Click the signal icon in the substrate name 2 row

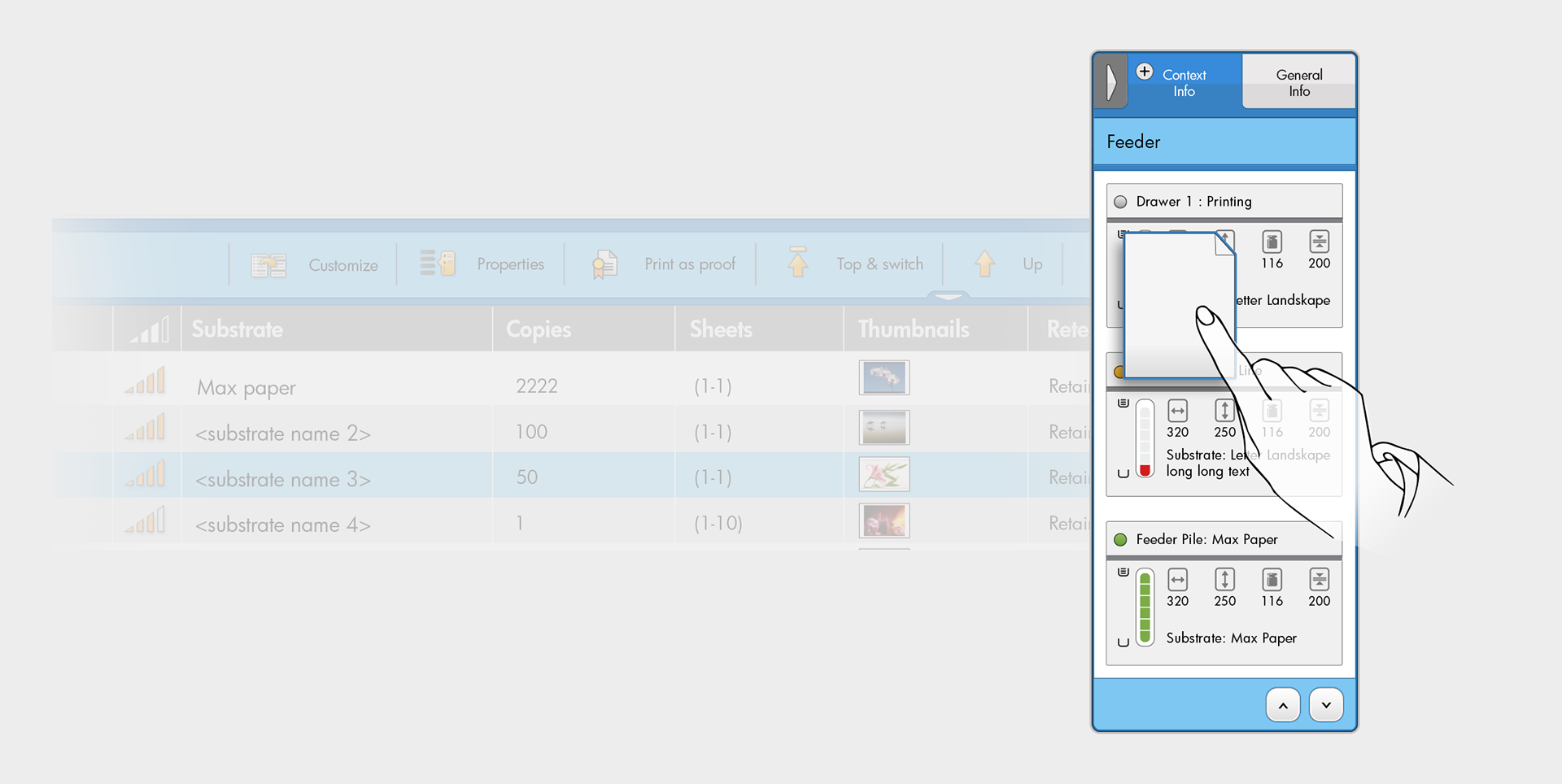tap(145, 427)
